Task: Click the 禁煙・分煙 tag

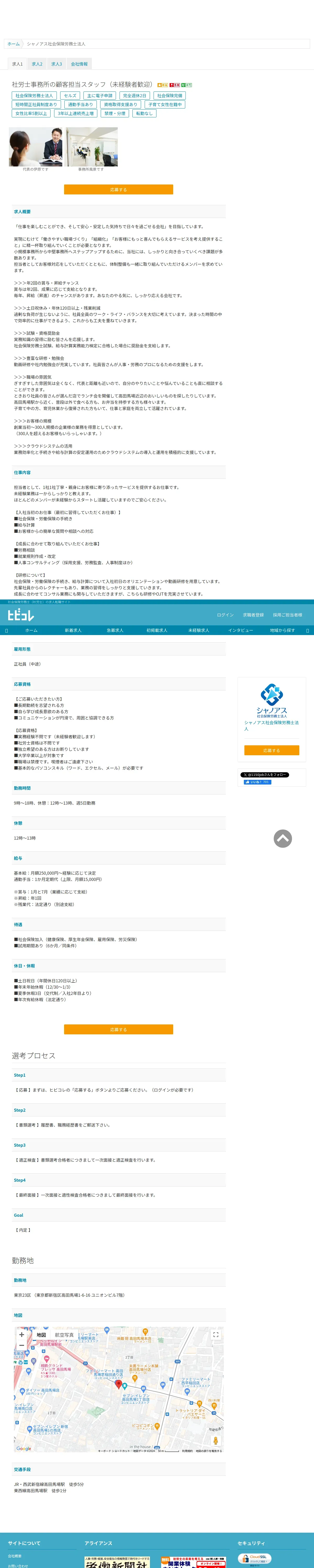Action: coord(115,113)
